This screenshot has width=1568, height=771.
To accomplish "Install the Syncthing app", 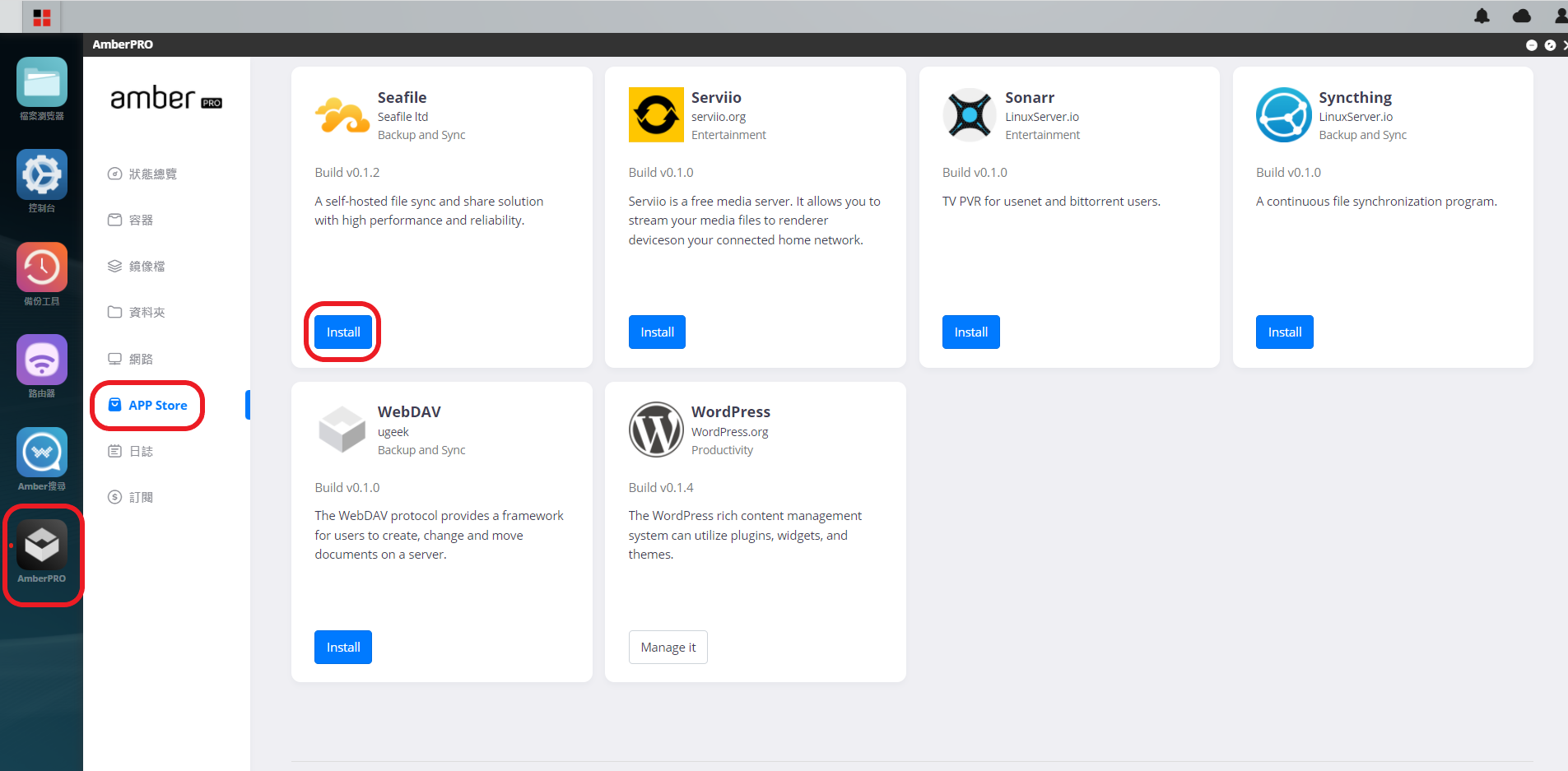I will (1284, 332).
